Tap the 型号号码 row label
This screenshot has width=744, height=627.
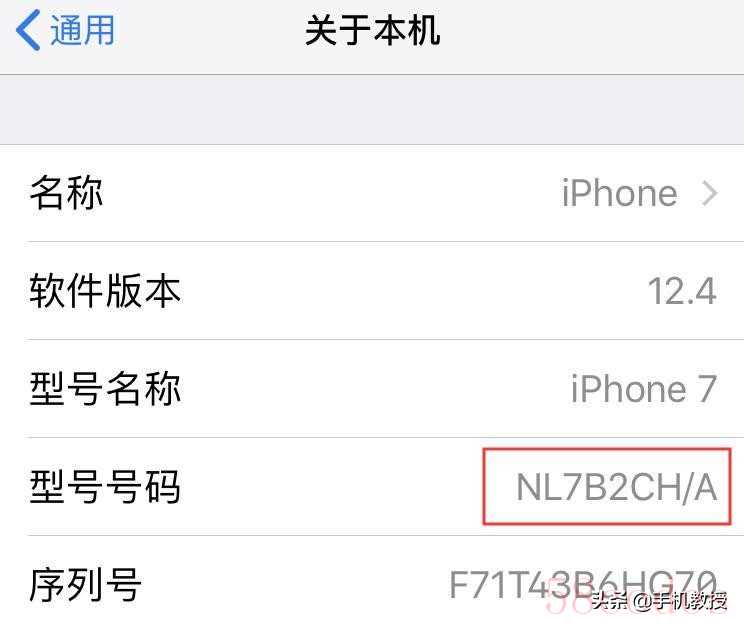click(x=105, y=487)
